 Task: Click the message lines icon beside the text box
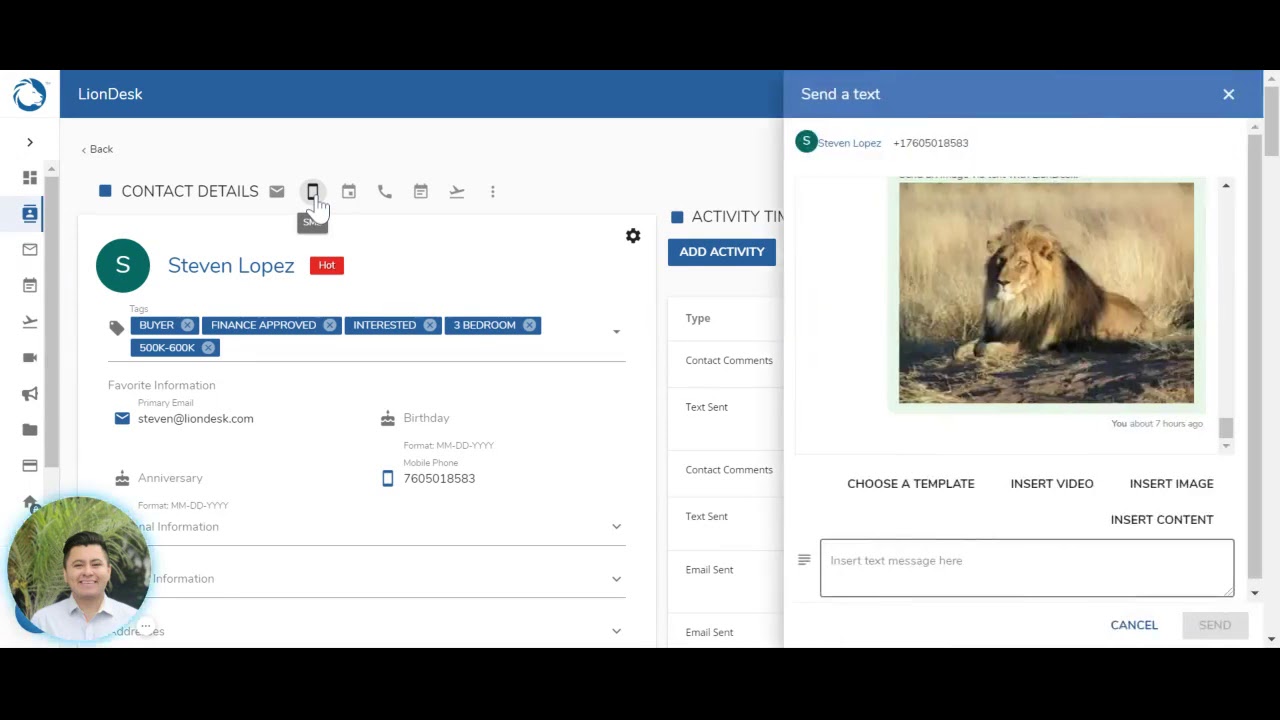[x=804, y=560]
